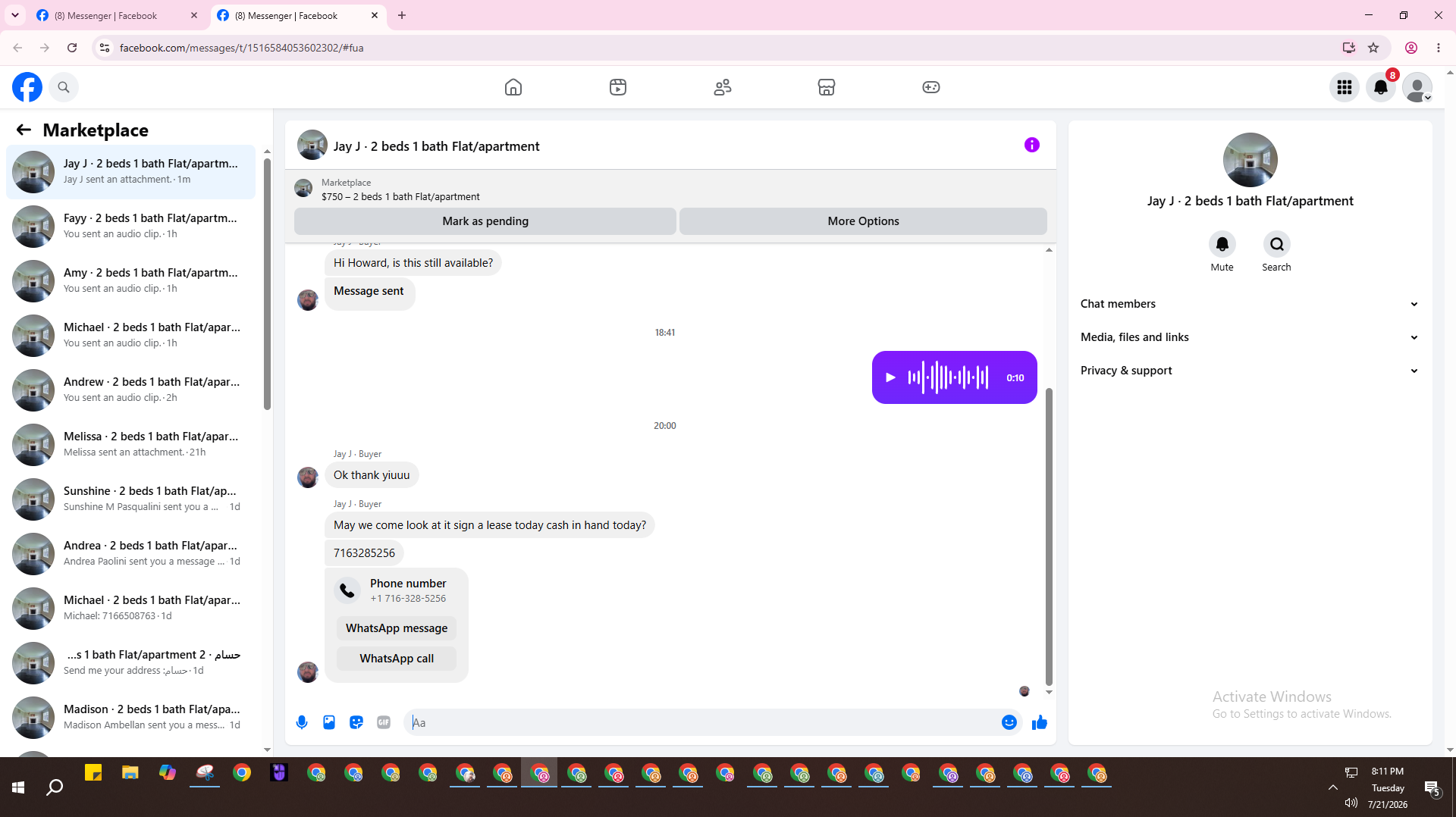Play the voice clip message
This screenshot has height=817, width=1456.
pos(891,377)
